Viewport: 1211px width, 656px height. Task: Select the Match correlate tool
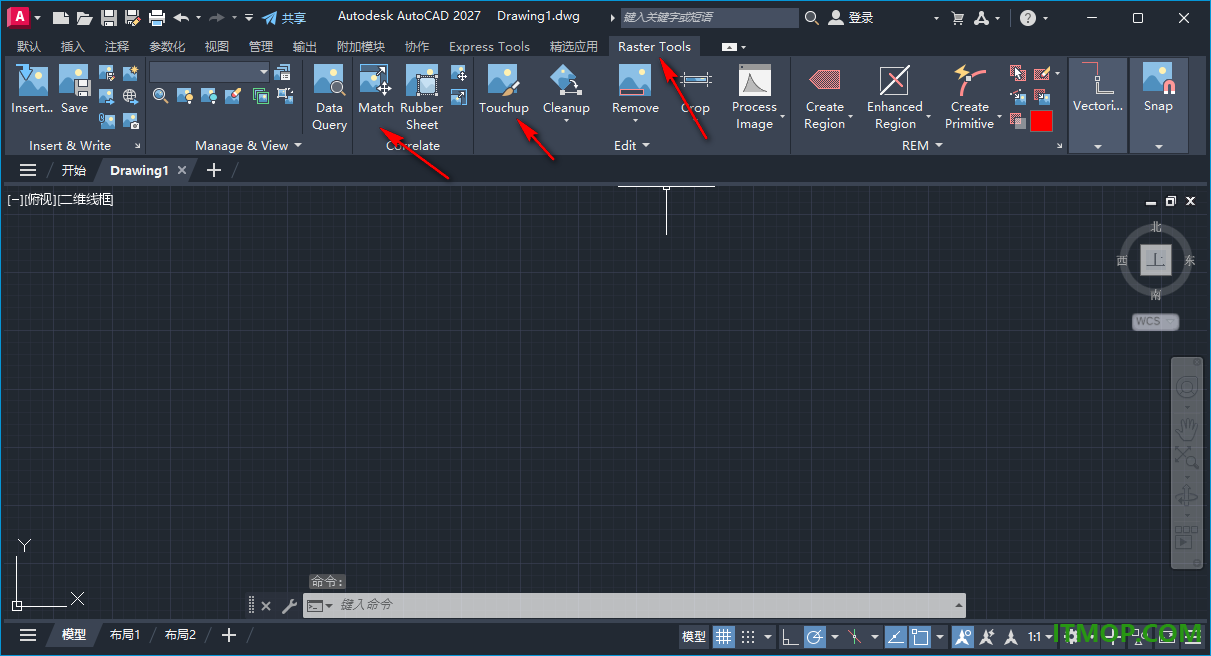click(376, 89)
